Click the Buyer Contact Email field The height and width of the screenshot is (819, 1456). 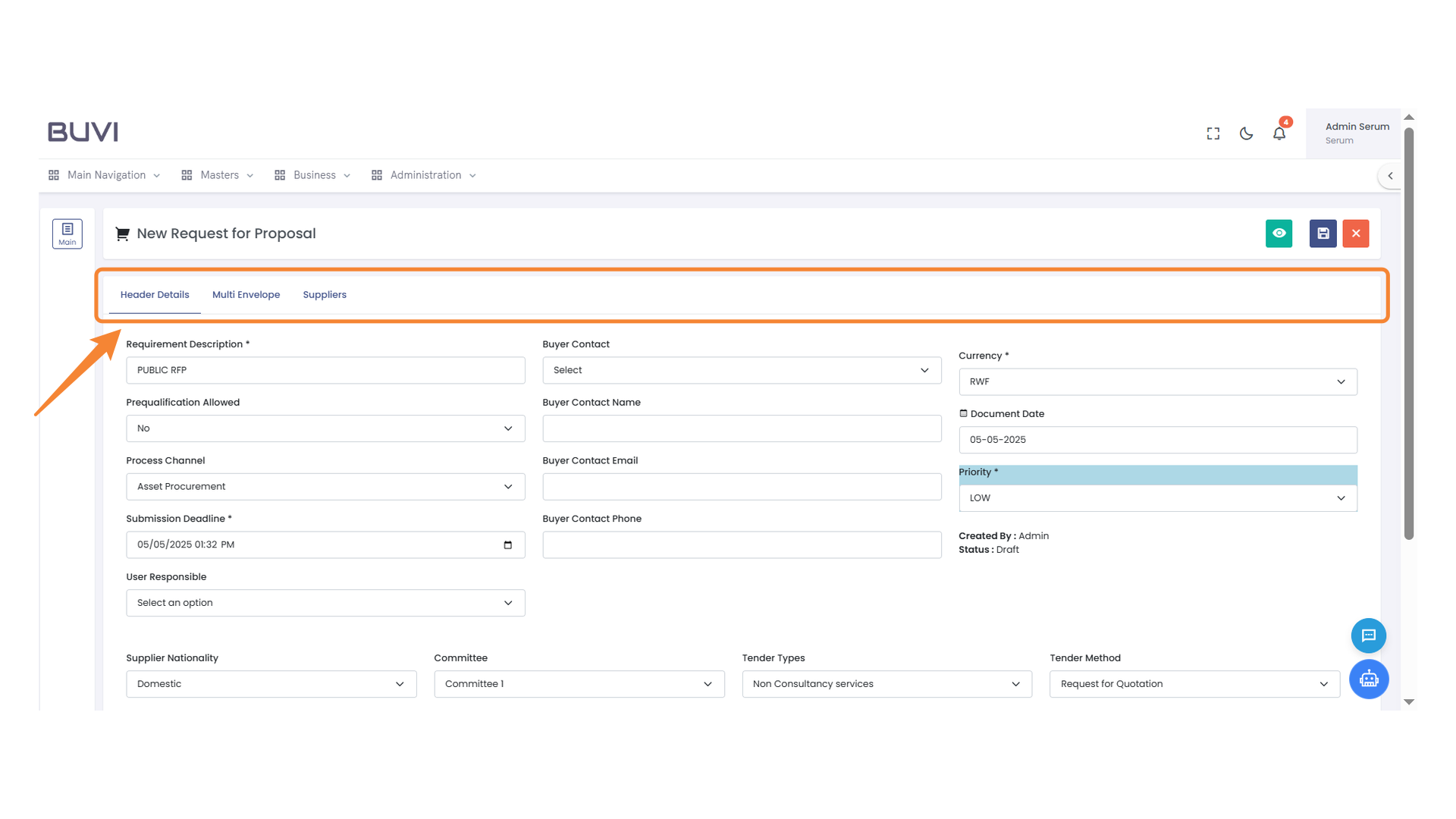(x=742, y=487)
